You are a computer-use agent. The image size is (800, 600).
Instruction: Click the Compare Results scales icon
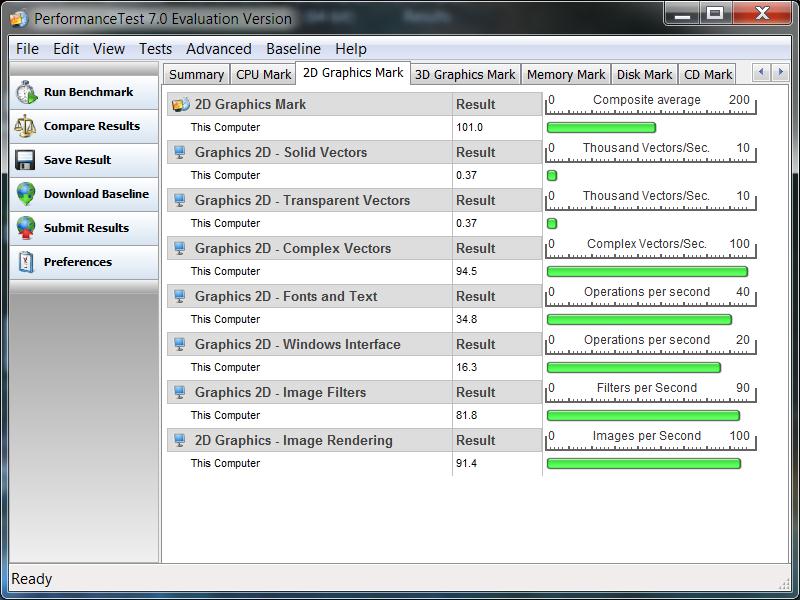tap(25, 126)
